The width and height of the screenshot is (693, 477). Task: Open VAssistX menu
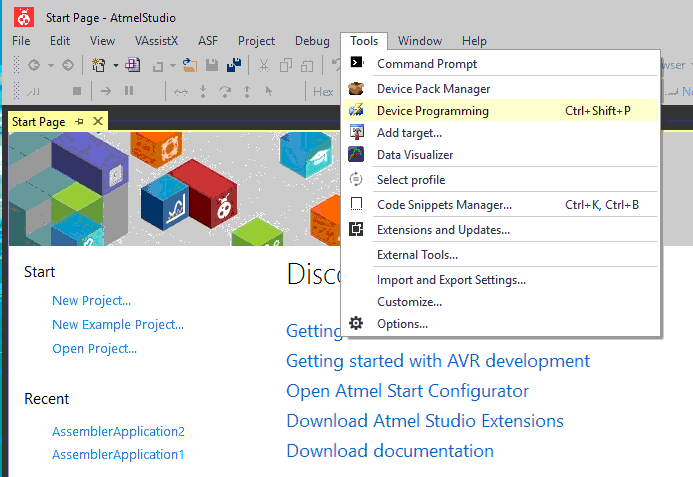pyautogui.click(x=156, y=41)
